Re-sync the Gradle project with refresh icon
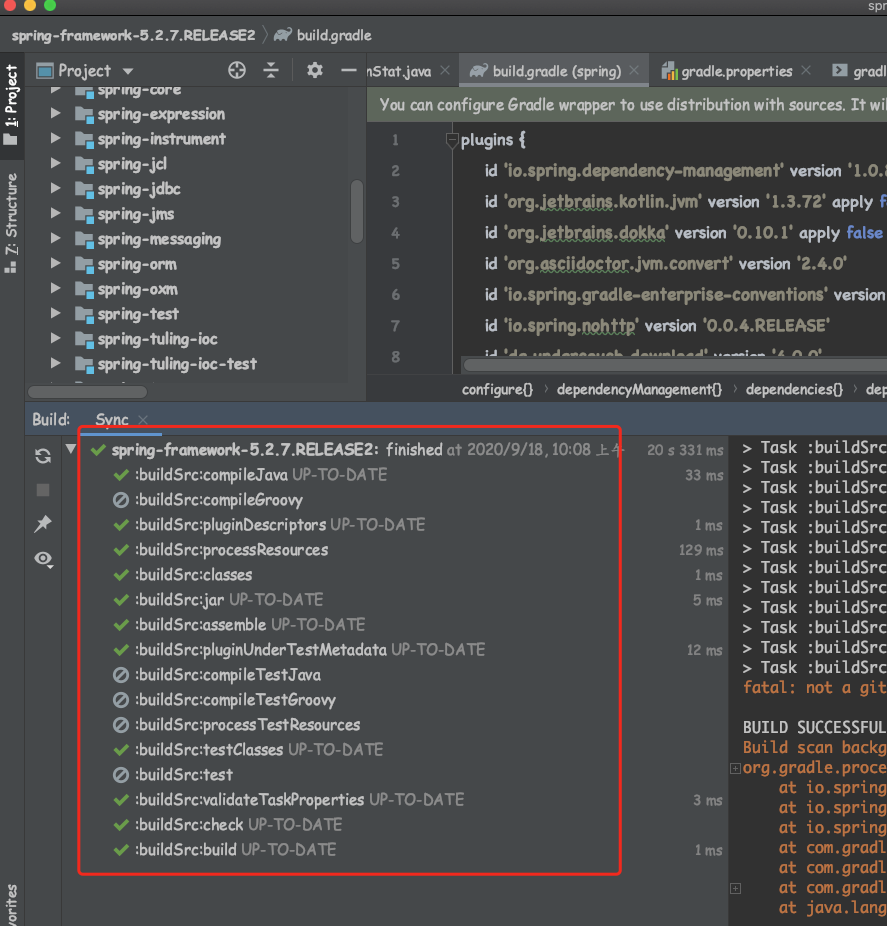Image resolution: width=887 pixels, height=926 pixels. (42, 455)
